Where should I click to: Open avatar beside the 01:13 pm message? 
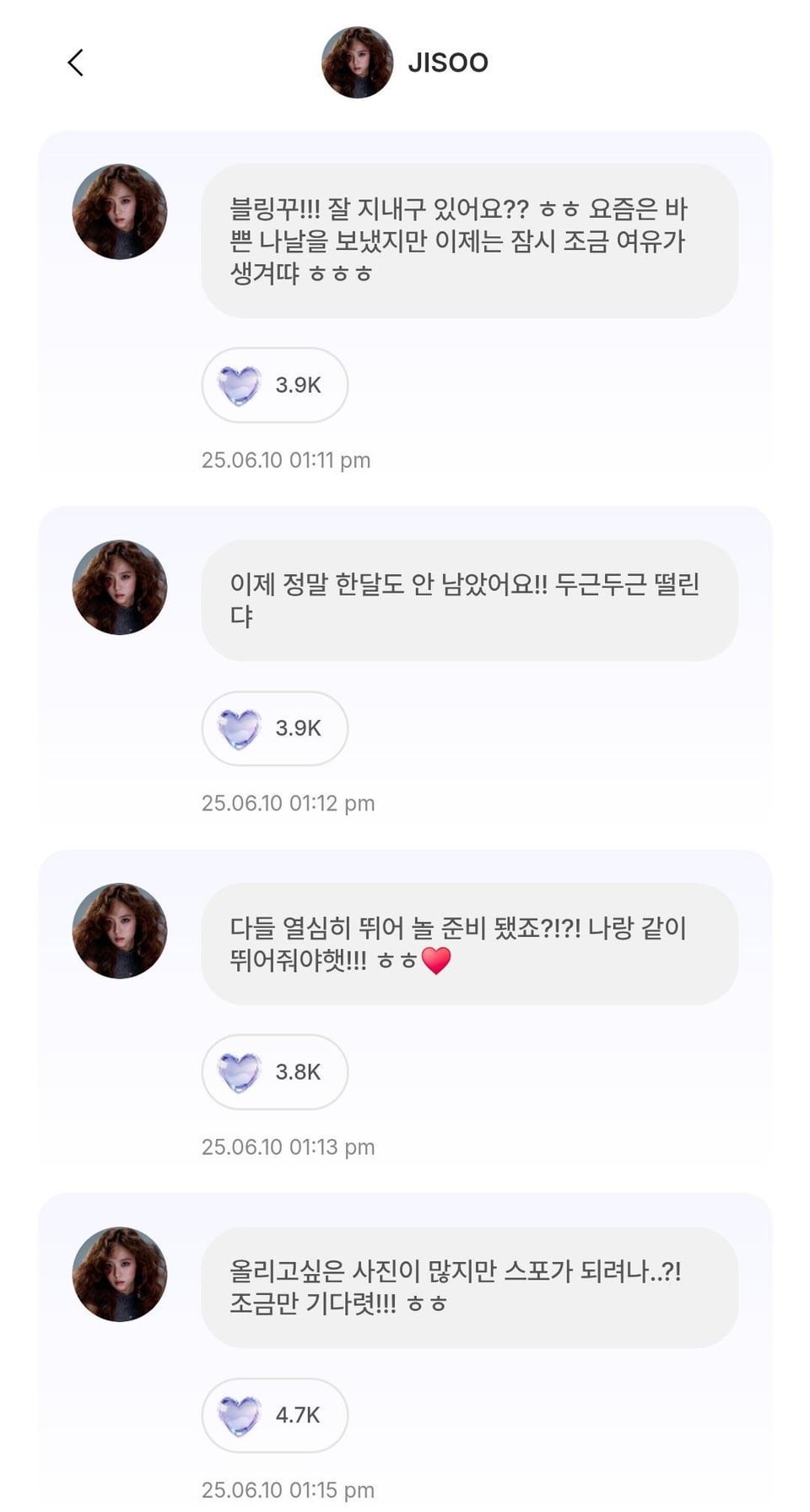pos(120,931)
